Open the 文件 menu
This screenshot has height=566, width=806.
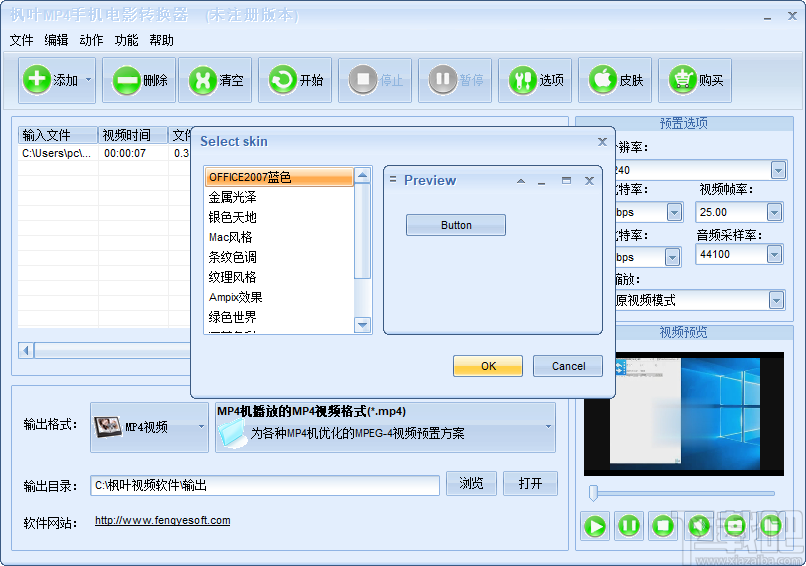pos(21,40)
